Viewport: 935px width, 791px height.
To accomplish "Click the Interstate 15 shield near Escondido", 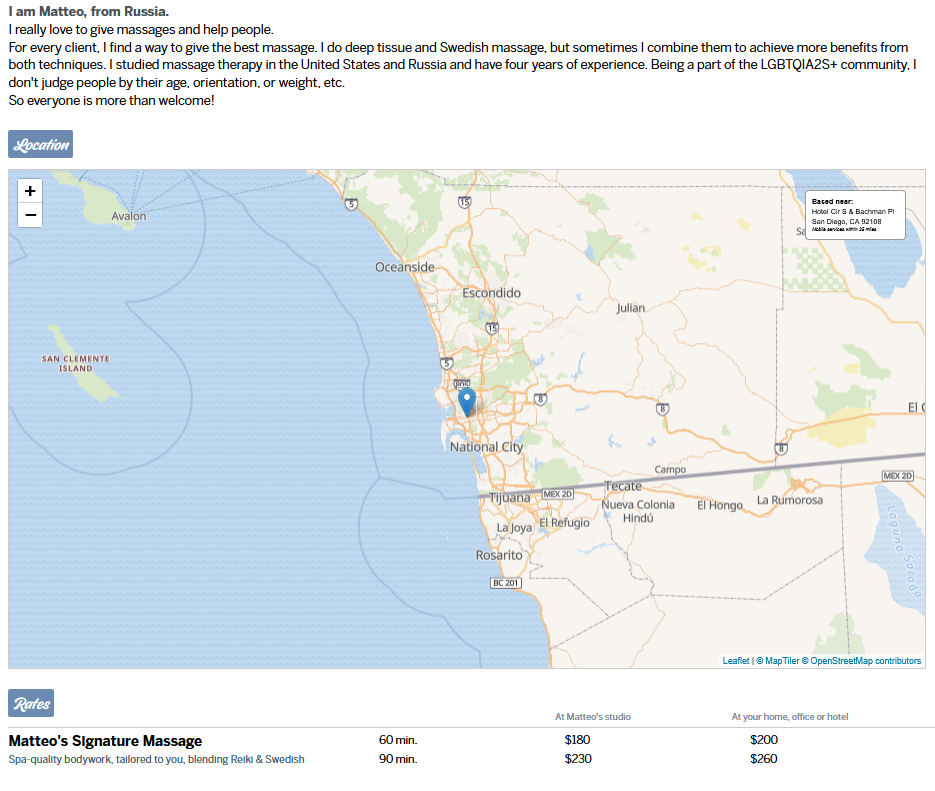I will pos(492,327).
